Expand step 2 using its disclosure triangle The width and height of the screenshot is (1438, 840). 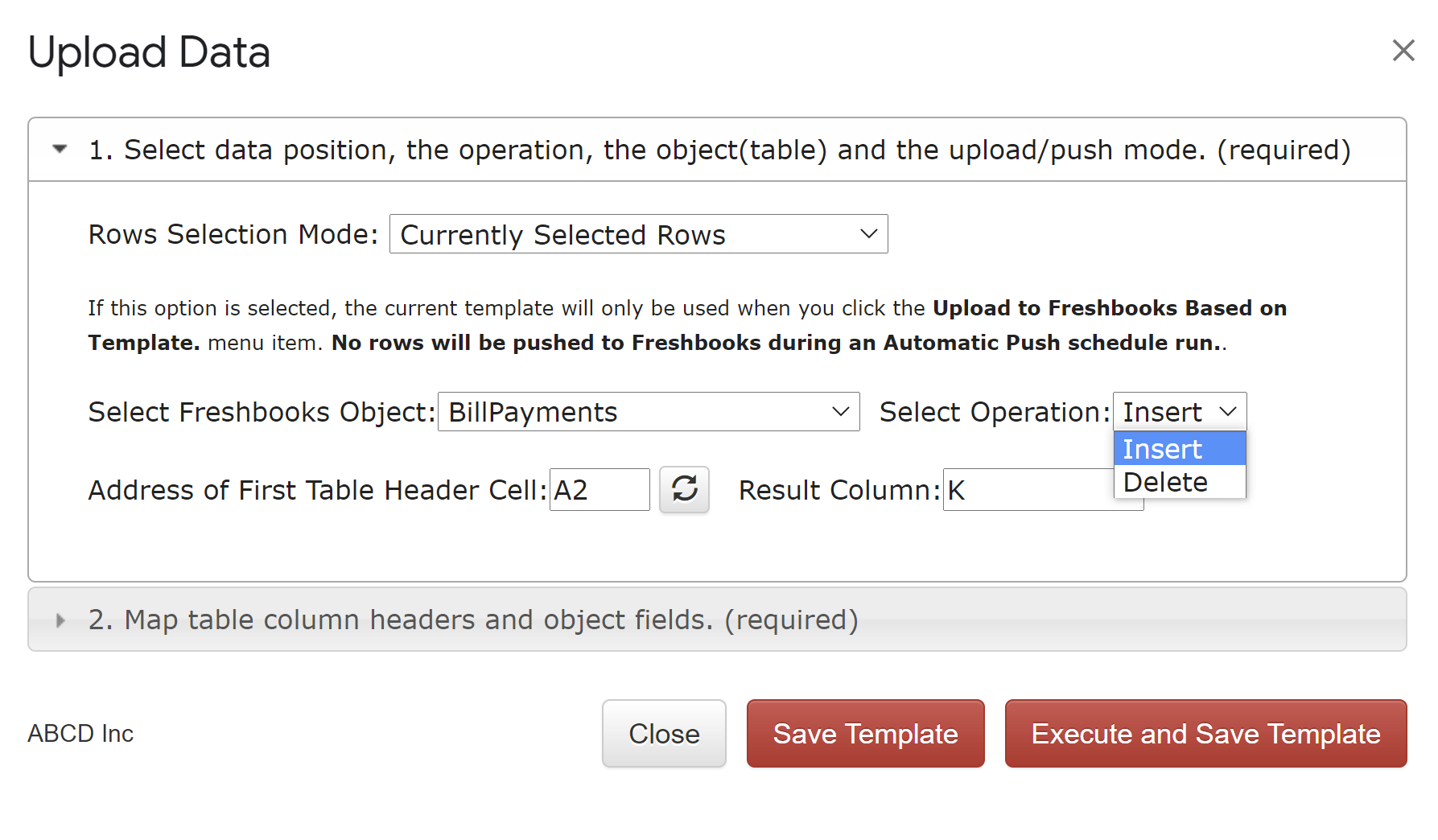tap(60, 620)
